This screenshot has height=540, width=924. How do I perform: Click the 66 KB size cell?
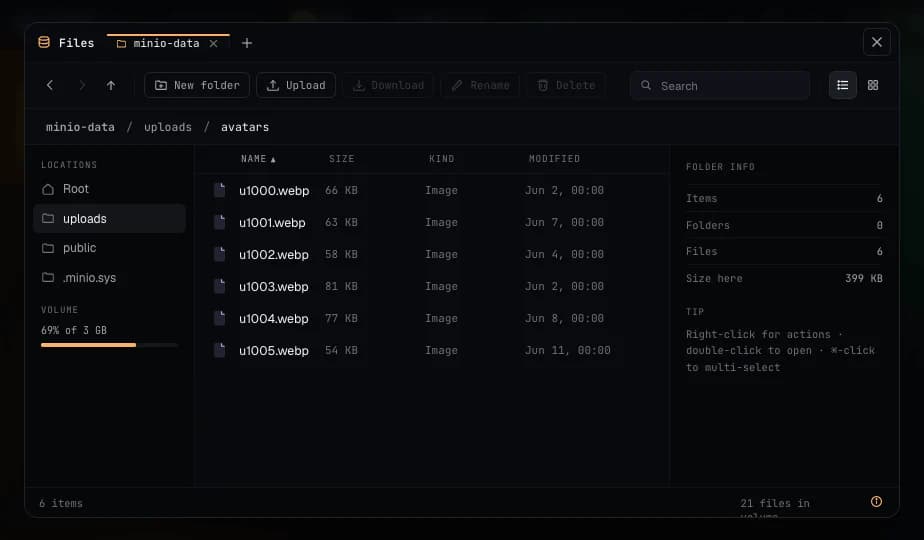tap(341, 190)
